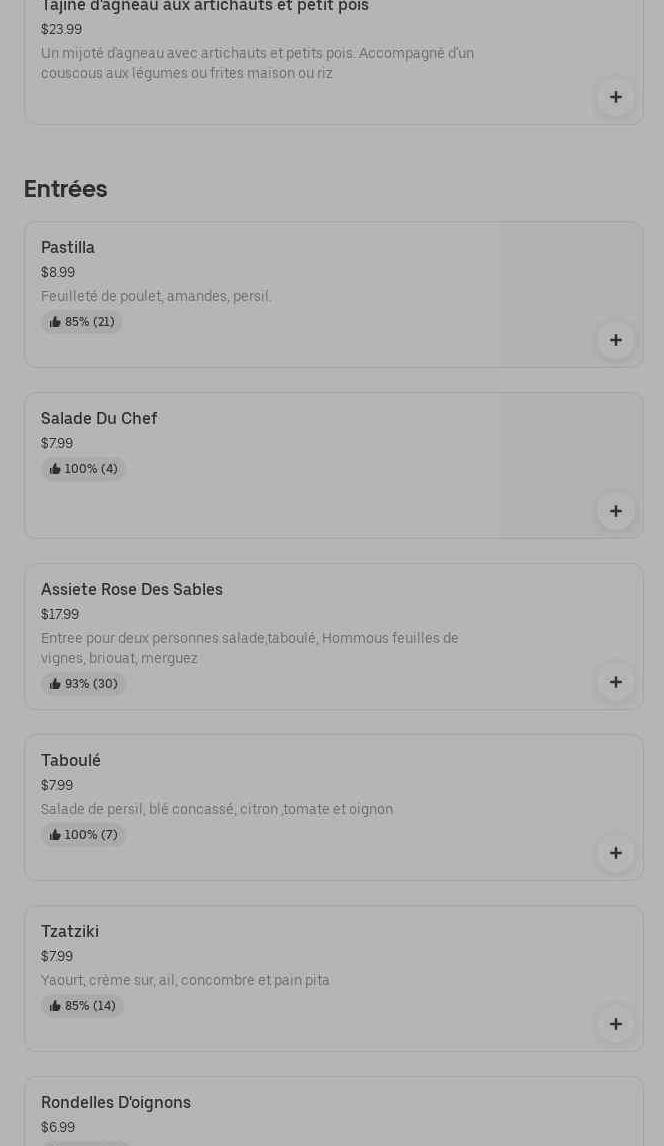Click Tzatziki 85% rating badge
This screenshot has width=664, height=1146.
pos(83,1006)
